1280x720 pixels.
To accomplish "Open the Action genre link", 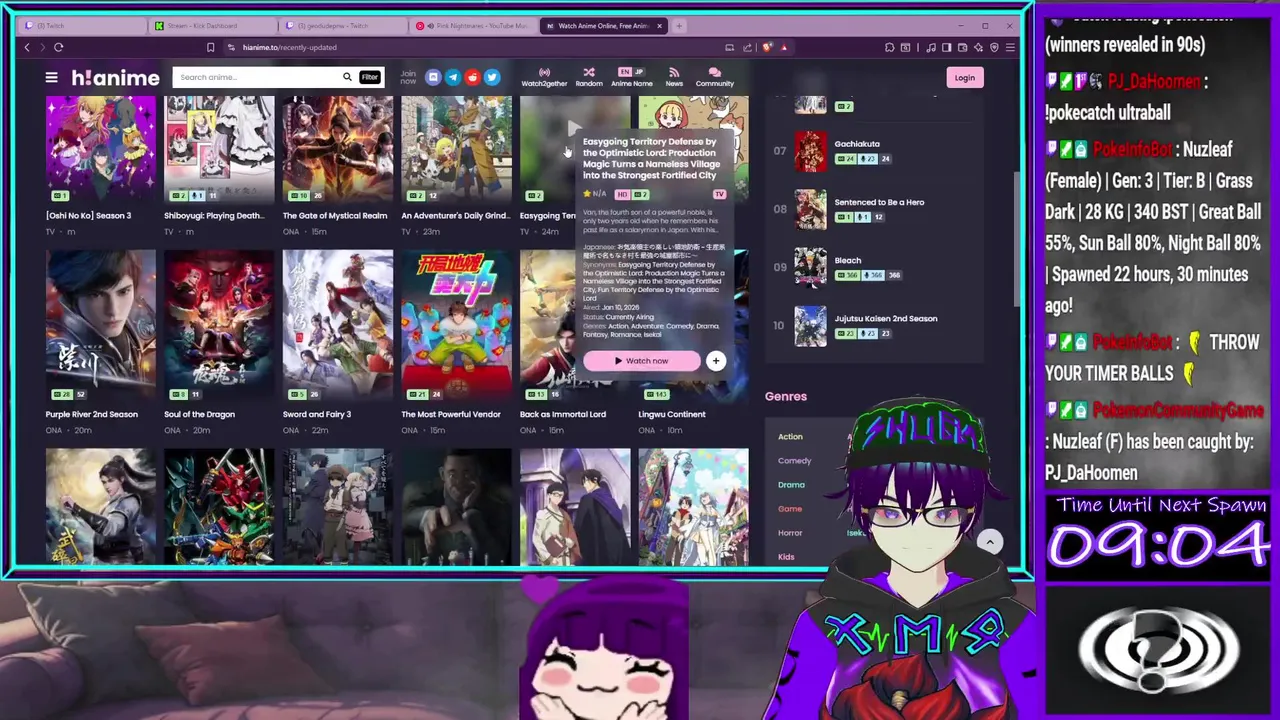I will click(790, 437).
